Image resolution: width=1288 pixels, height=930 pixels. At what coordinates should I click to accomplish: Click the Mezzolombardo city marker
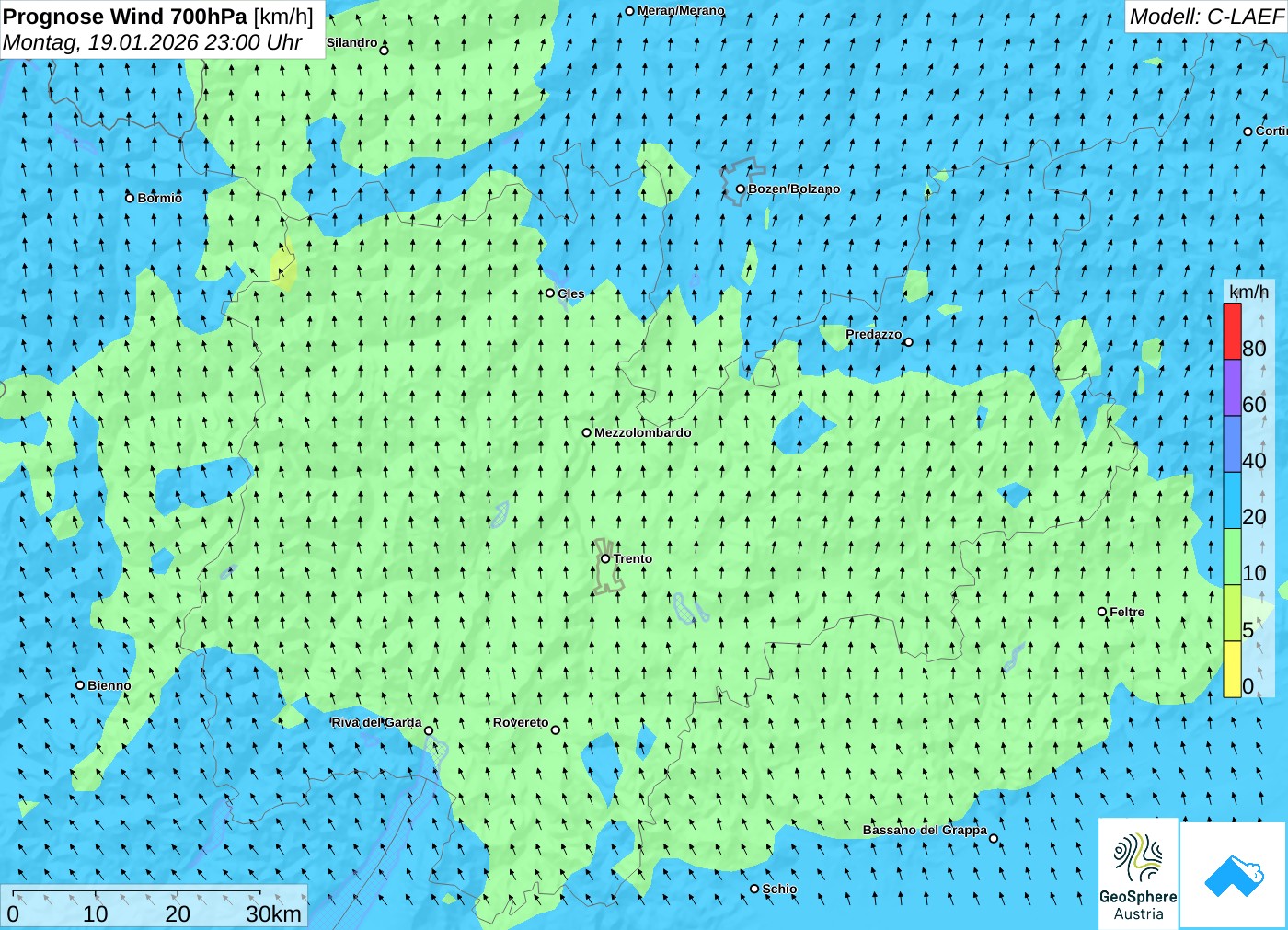[587, 432]
